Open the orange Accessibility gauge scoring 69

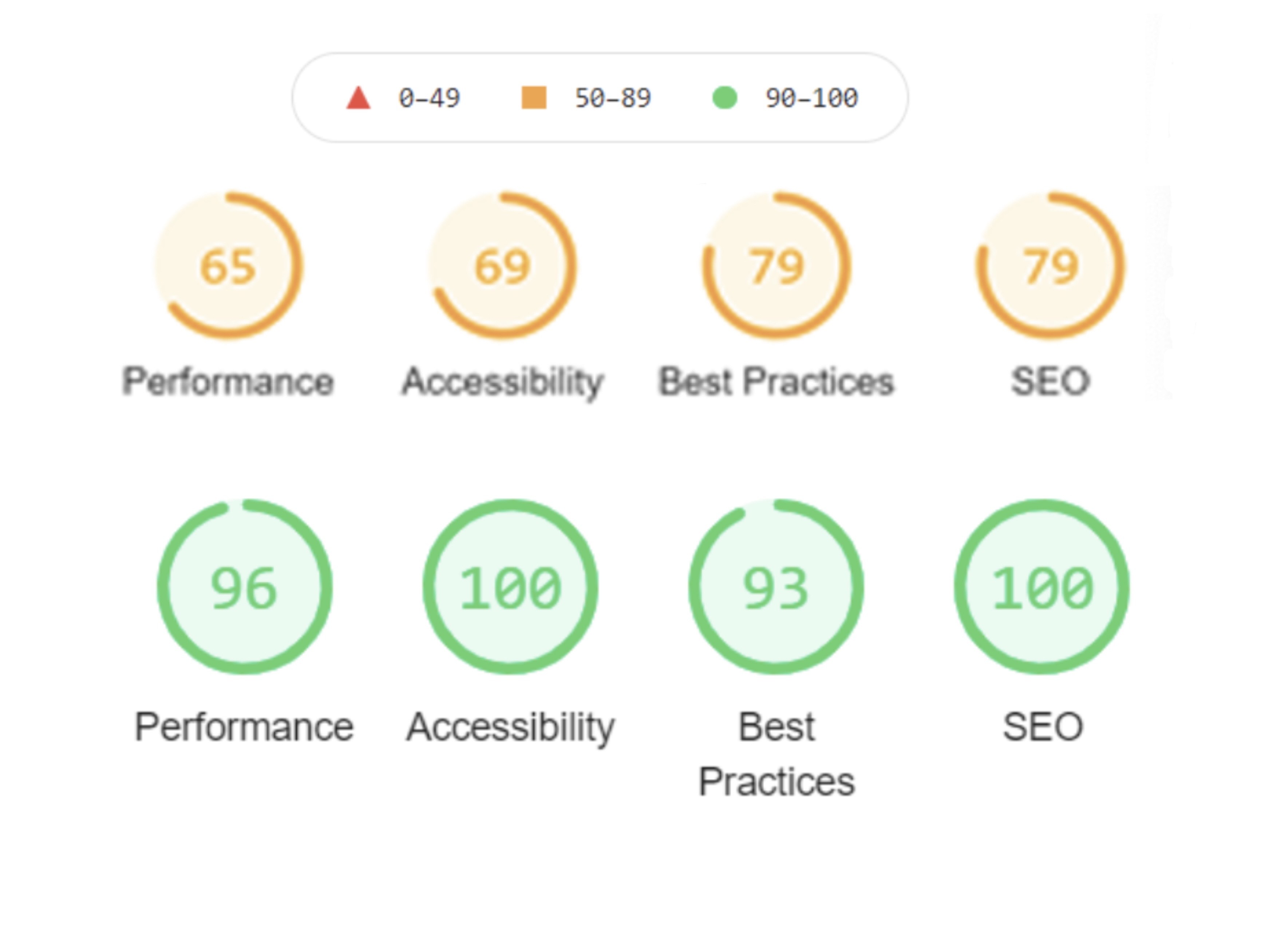pyautogui.click(x=502, y=266)
